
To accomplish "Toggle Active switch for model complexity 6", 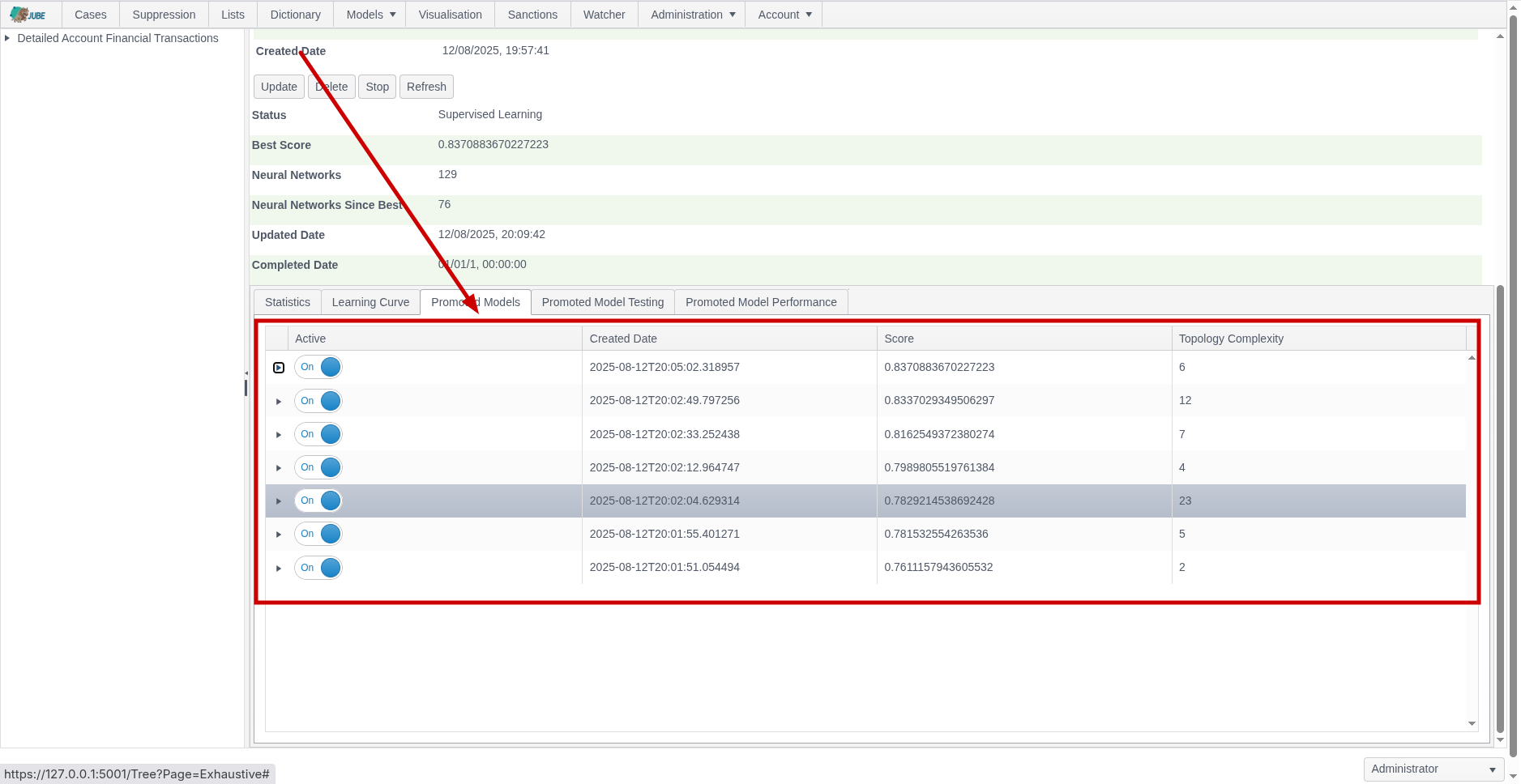I will tap(318, 367).
